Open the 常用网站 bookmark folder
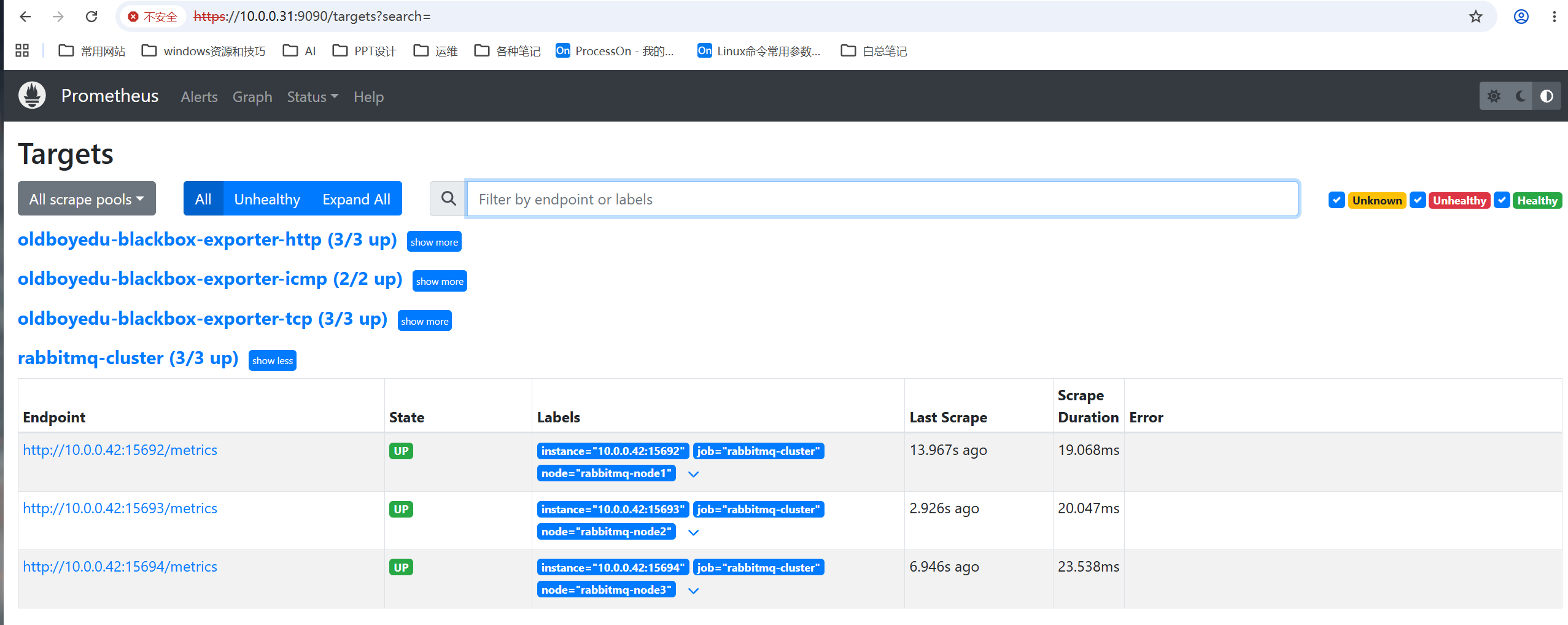The image size is (1568, 625). pyautogui.click(x=92, y=51)
